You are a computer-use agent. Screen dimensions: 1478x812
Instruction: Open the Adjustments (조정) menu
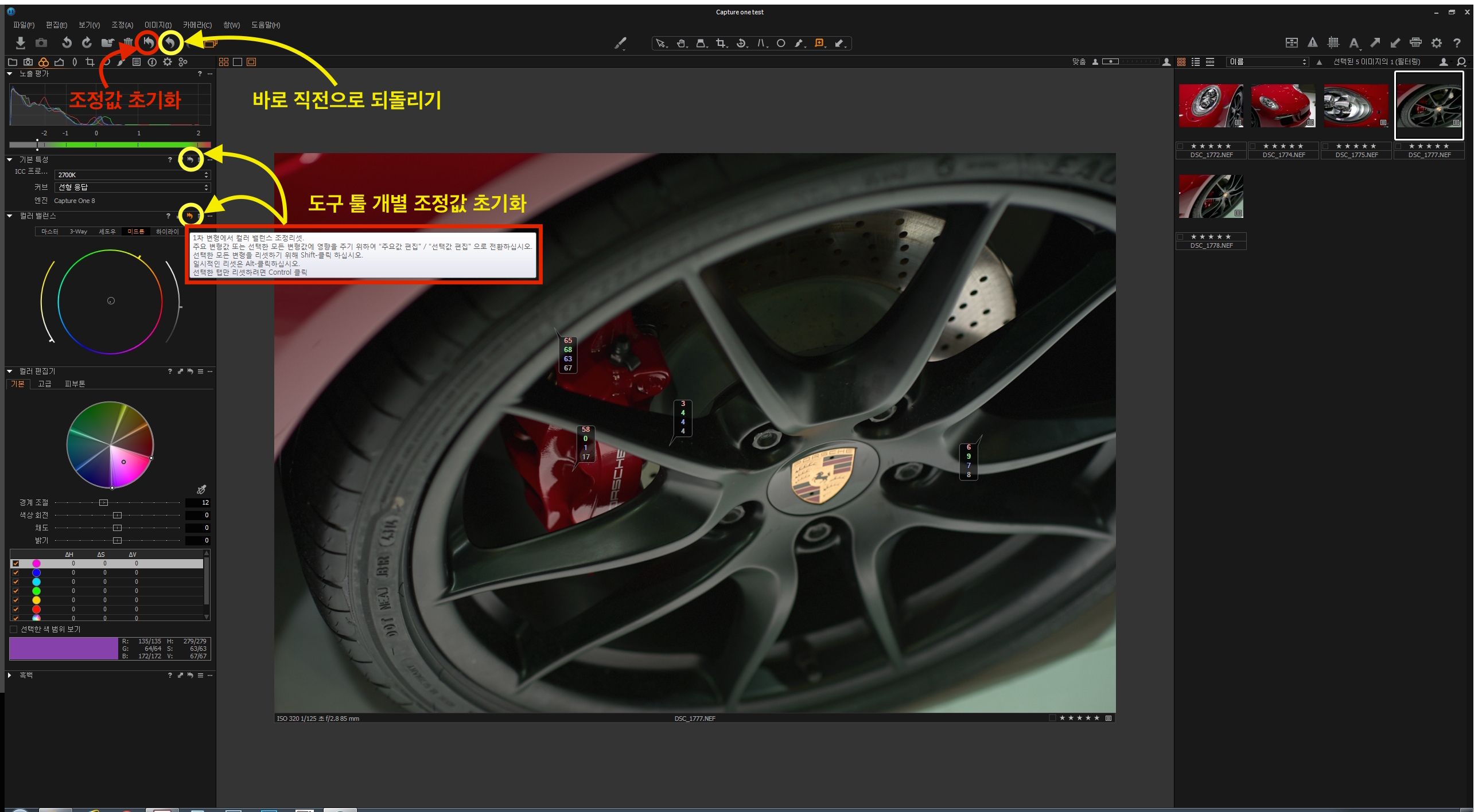[x=122, y=25]
